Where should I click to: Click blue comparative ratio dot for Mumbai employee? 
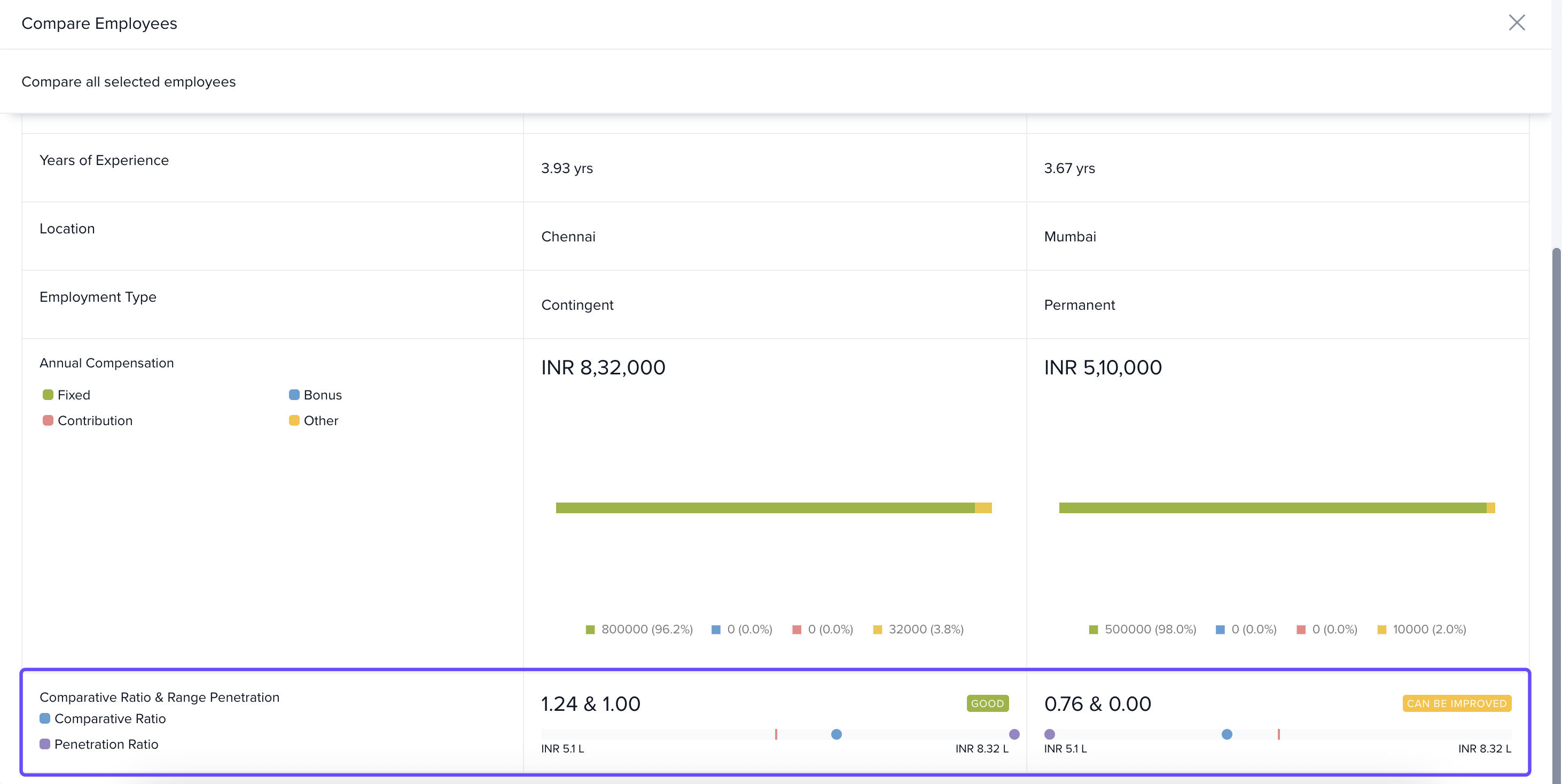pyautogui.click(x=1227, y=734)
